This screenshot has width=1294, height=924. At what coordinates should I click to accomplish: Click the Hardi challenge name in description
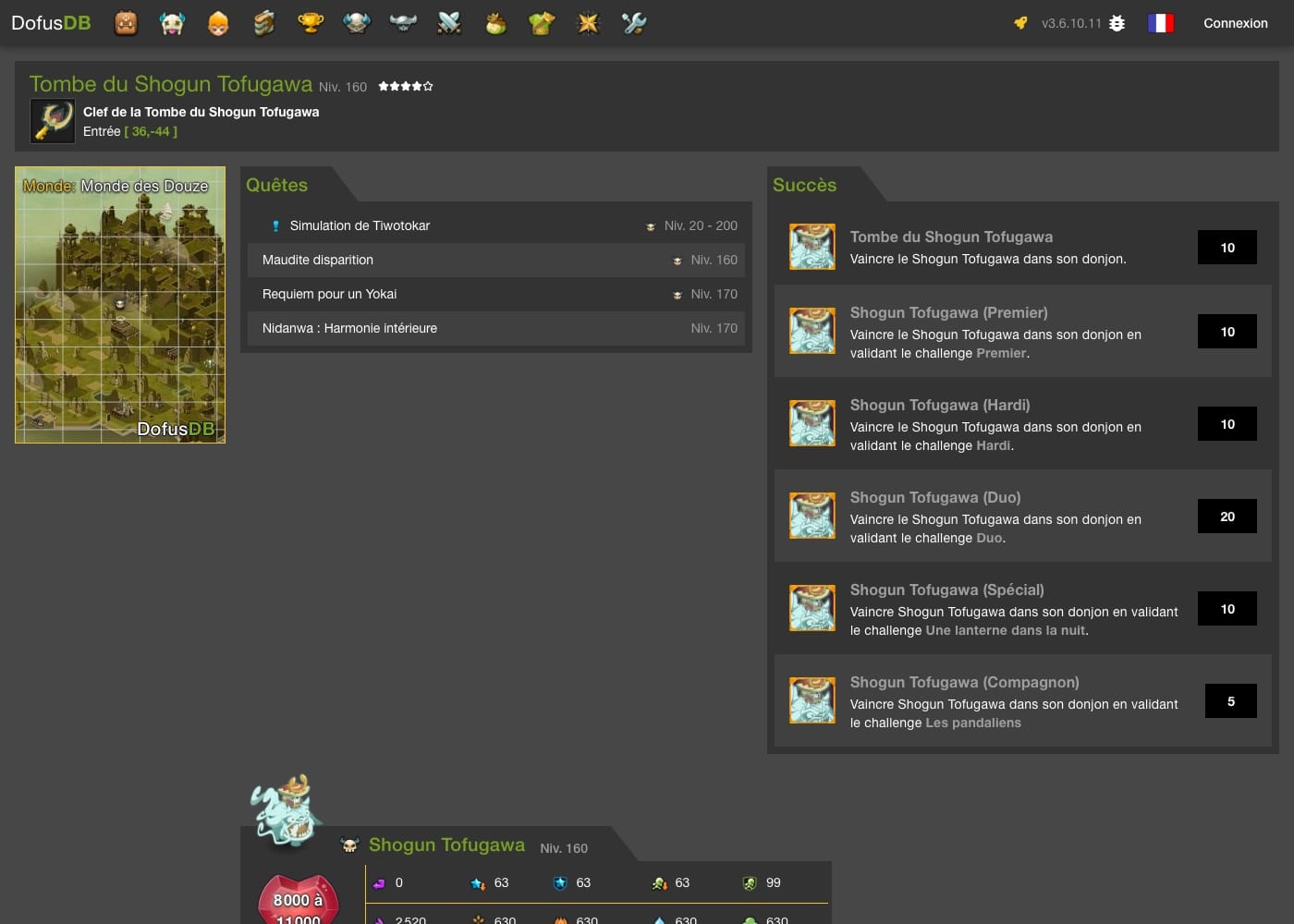[x=993, y=445]
